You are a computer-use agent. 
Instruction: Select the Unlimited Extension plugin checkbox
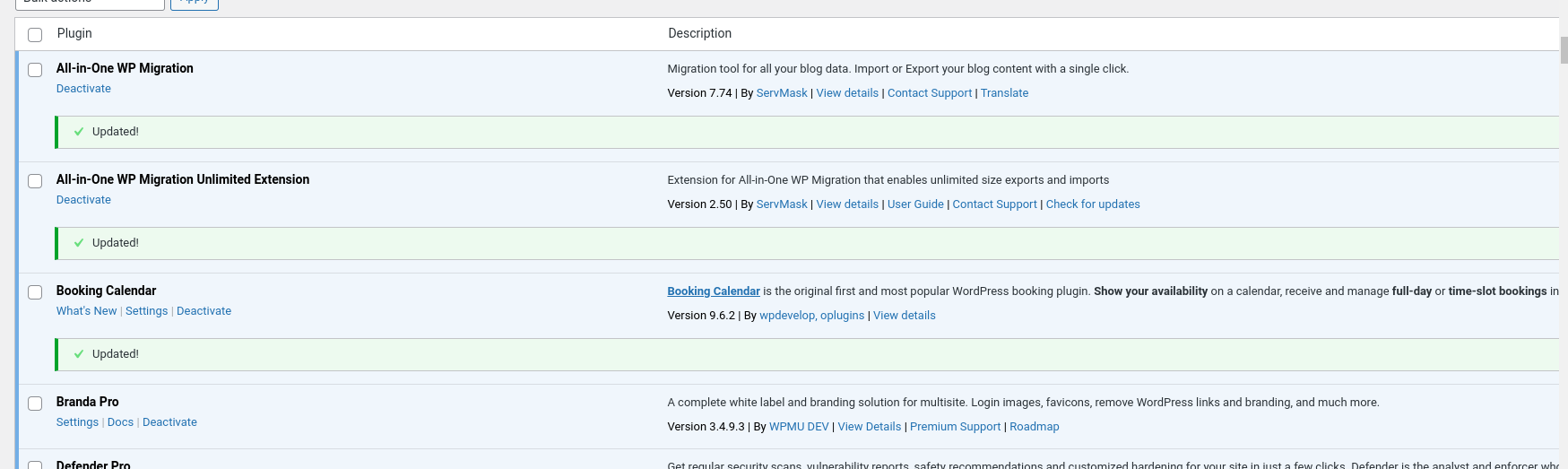[35, 181]
